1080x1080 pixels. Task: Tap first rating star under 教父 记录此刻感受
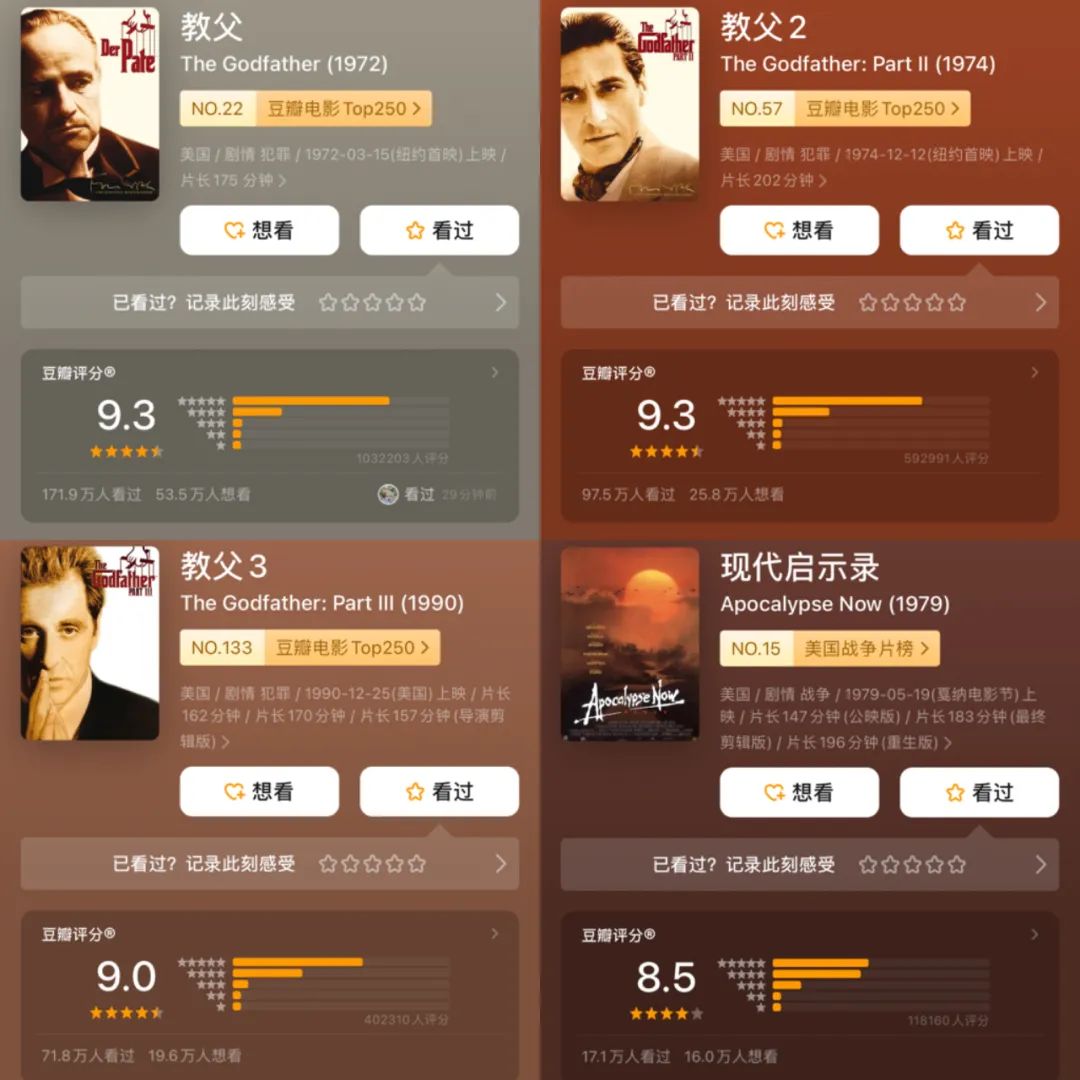pos(328,302)
